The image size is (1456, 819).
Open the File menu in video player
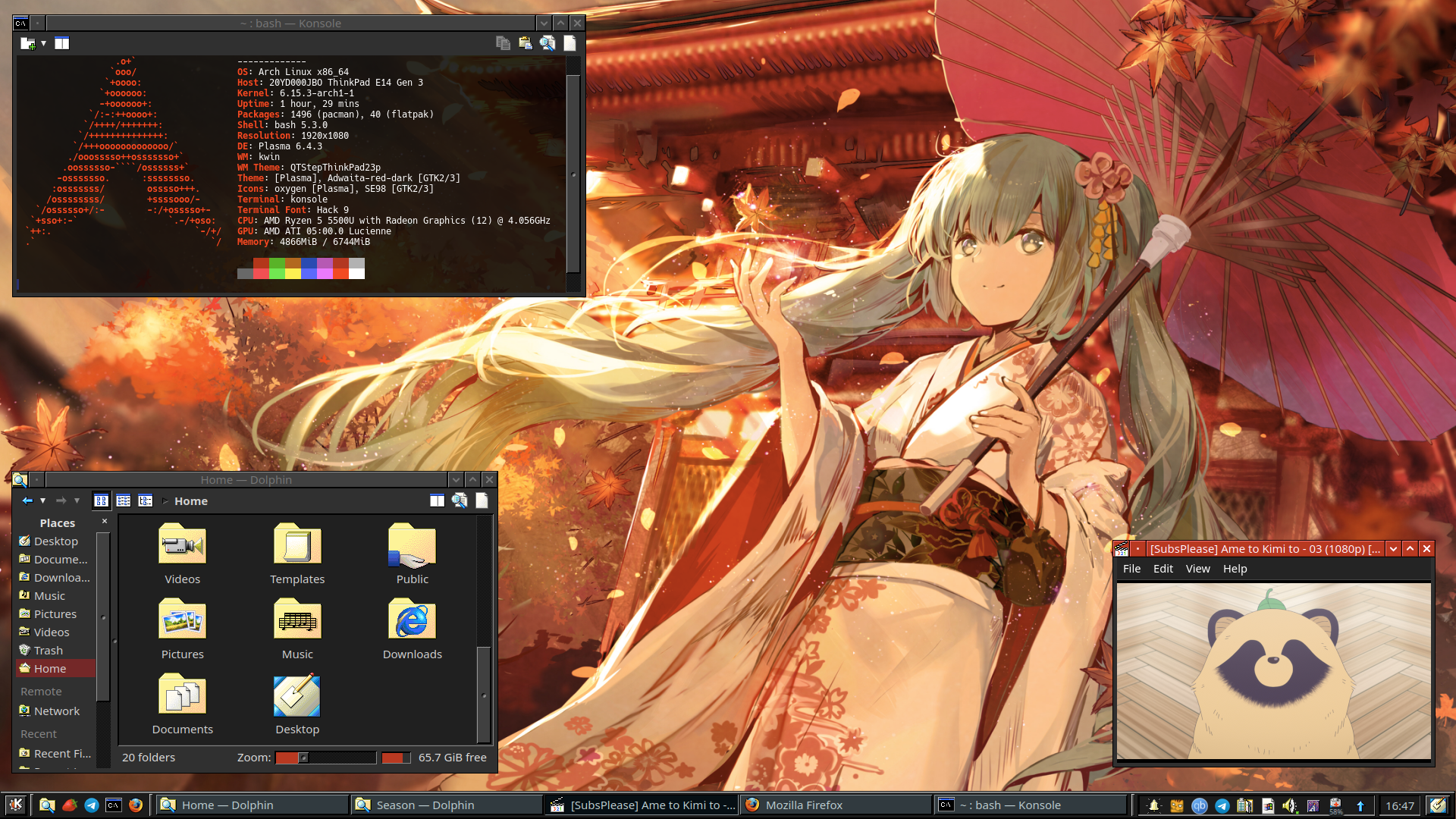(x=1131, y=568)
